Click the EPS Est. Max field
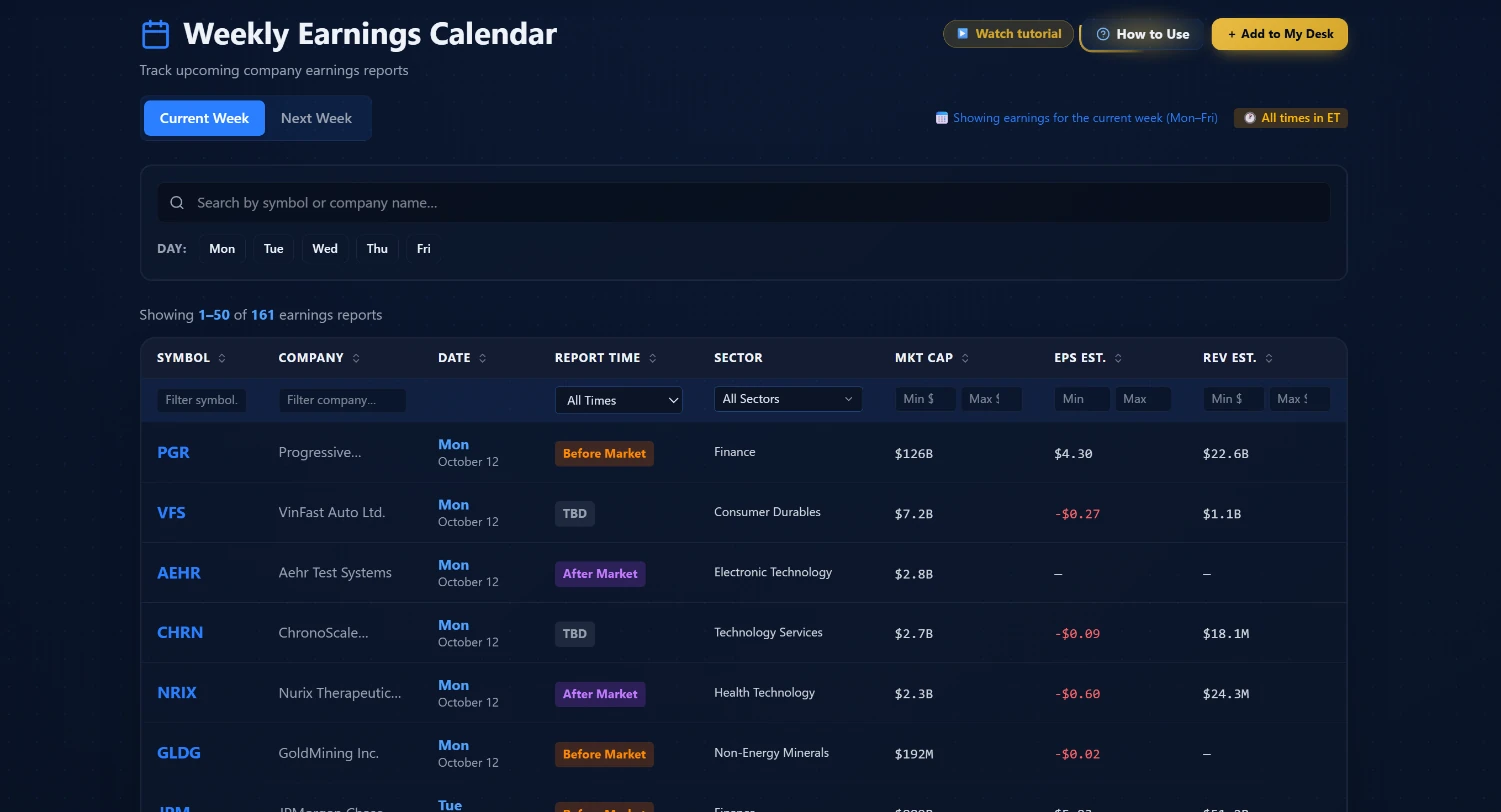The image size is (1501, 812). coord(1143,399)
